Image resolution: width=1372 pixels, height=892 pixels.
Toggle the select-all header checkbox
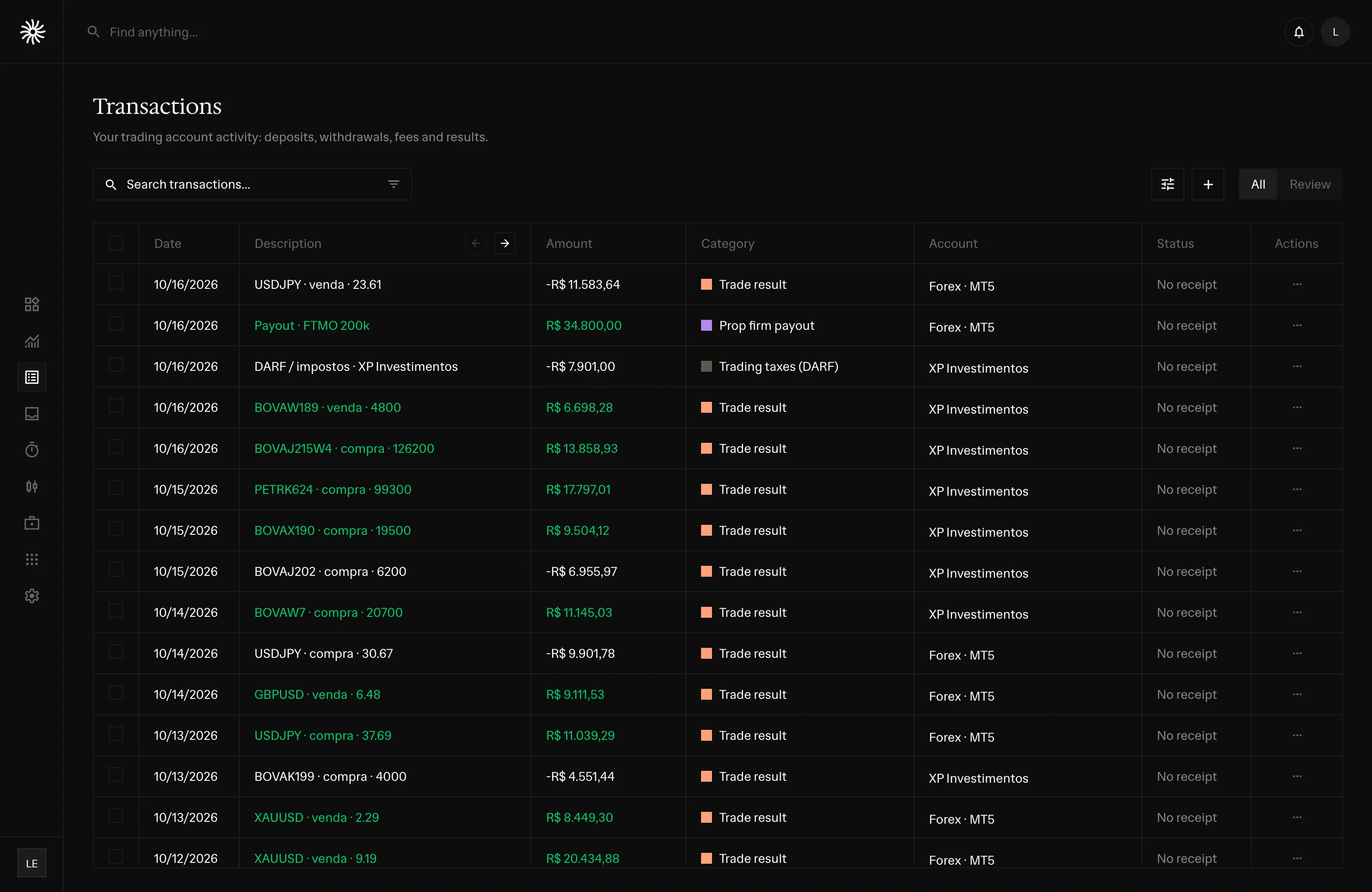(116, 243)
